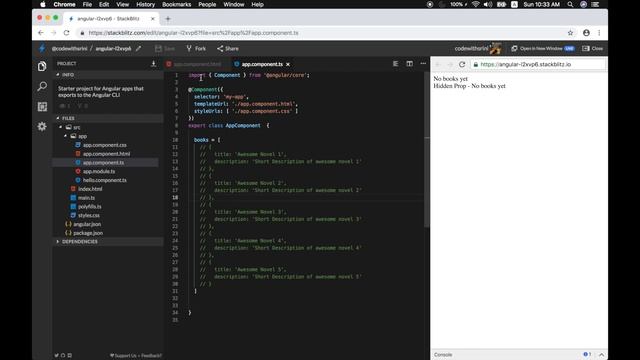Open polyfills.ts file
Image resolution: width=640 pixels, height=360 pixels.
coord(89,207)
